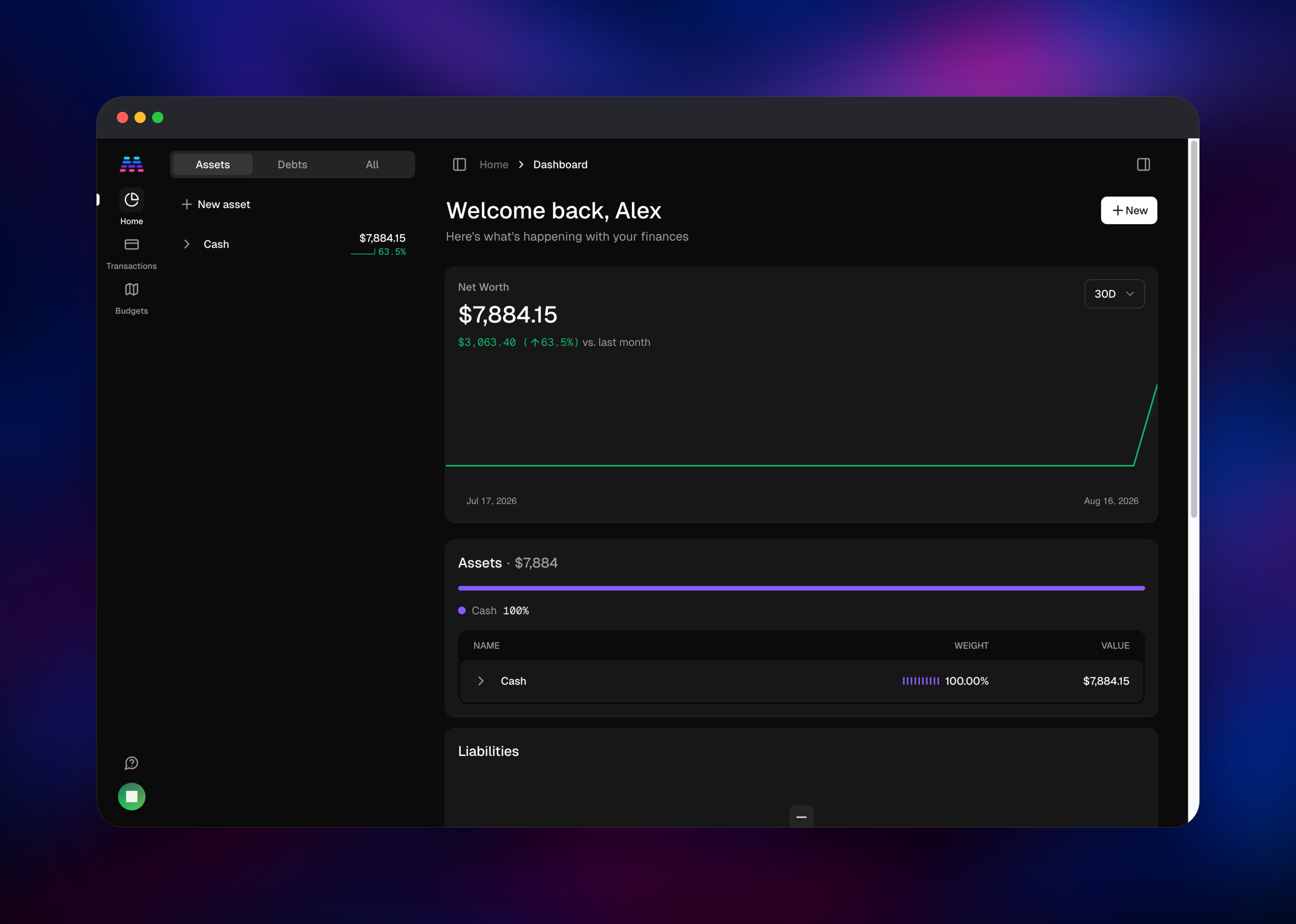This screenshot has width=1296, height=924.
Task: Click the Dashboard breadcrumb
Action: tap(561, 164)
